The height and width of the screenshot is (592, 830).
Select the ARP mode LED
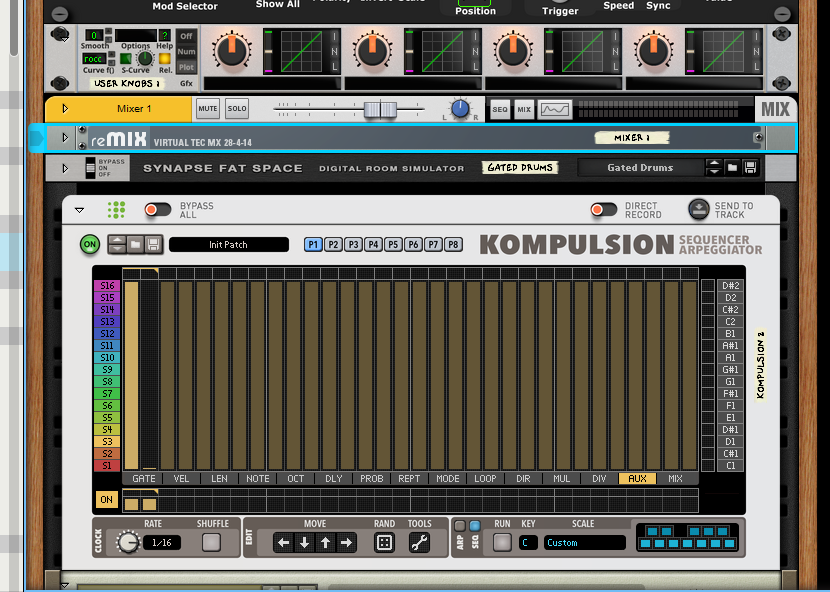pyautogui.click(x=459, y=526)
